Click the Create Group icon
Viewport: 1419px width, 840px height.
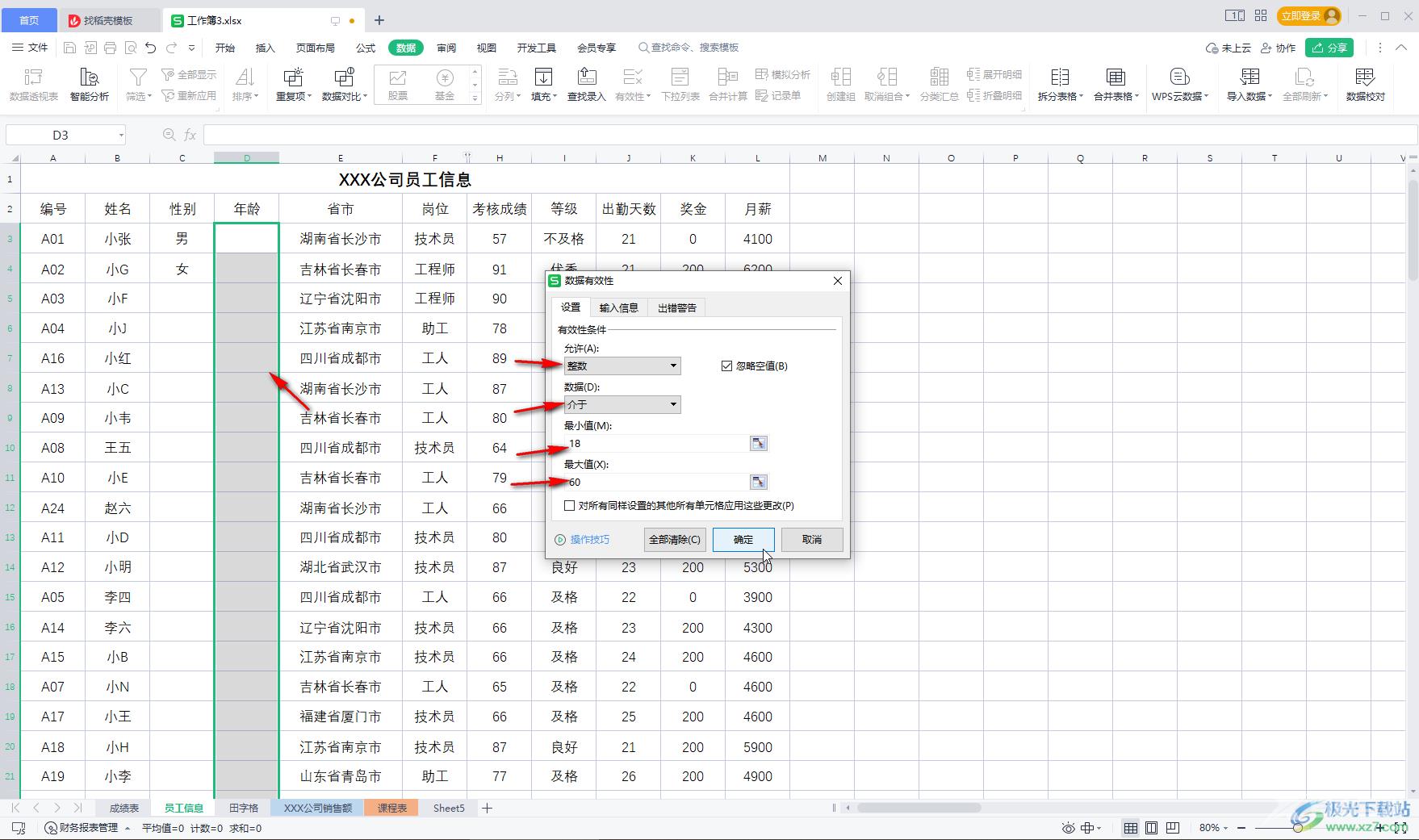(x=841, y=77)
